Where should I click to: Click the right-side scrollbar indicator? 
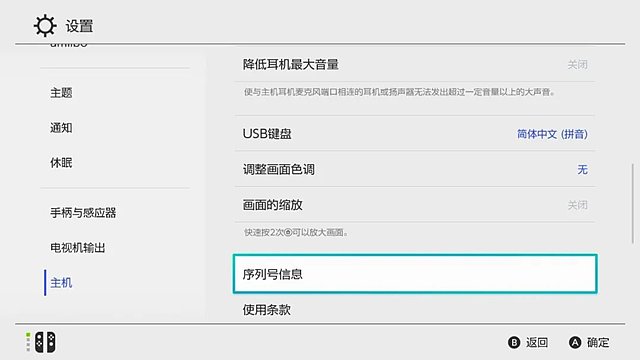[x=633, y=204]
